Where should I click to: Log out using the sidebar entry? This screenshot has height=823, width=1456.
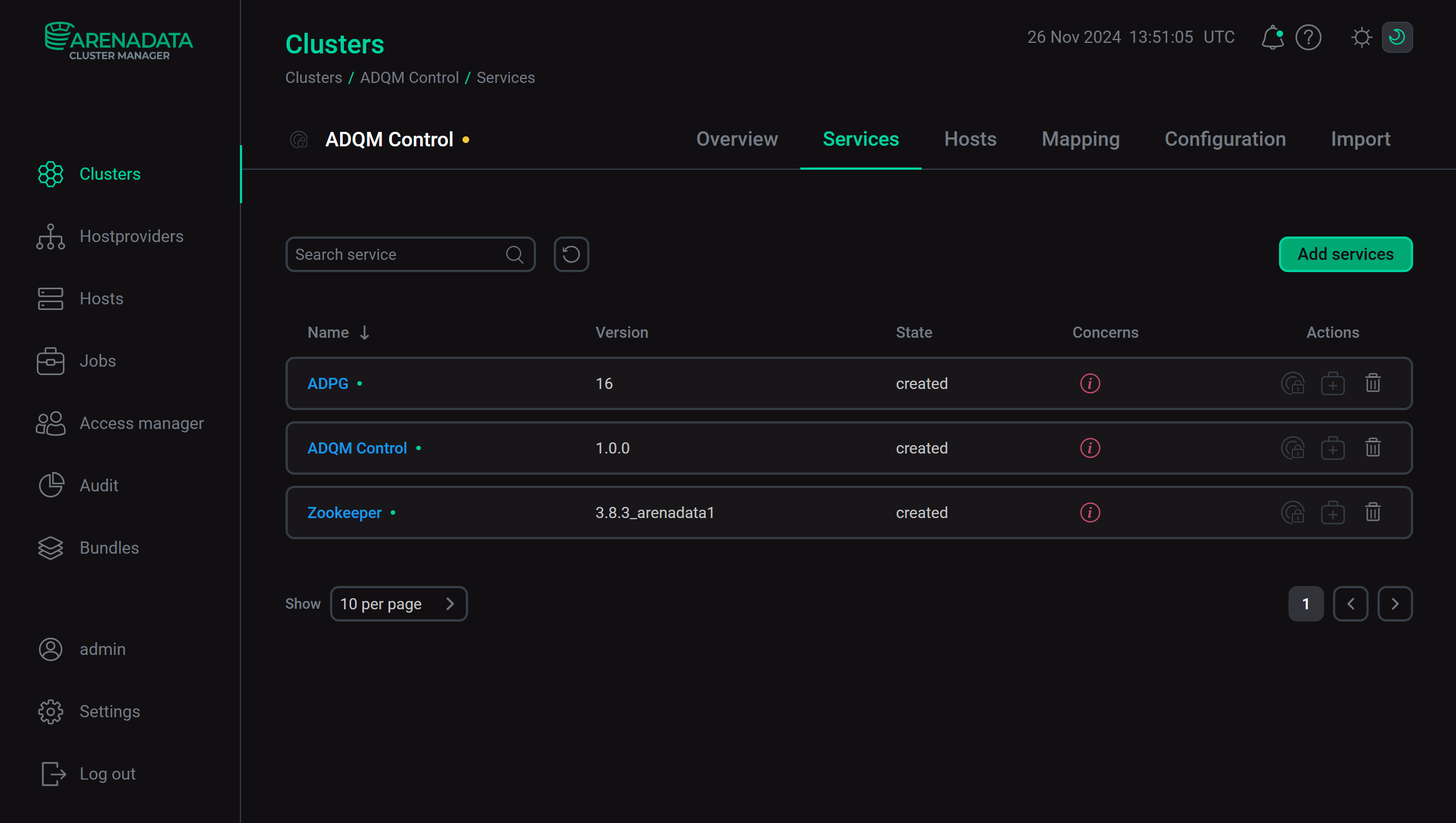(x=107, y=773)
